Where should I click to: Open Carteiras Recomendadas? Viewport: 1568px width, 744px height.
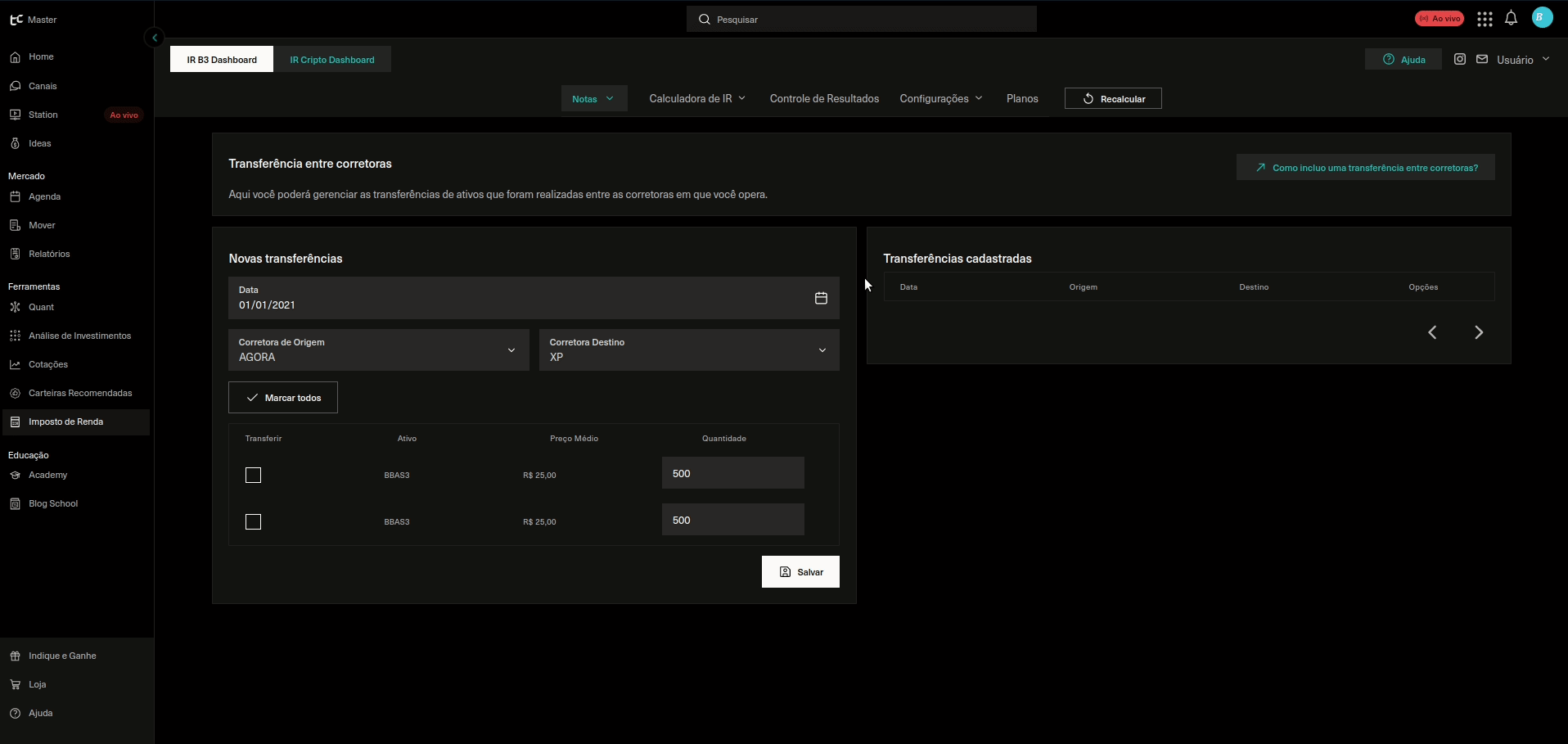tap(80, 393)
